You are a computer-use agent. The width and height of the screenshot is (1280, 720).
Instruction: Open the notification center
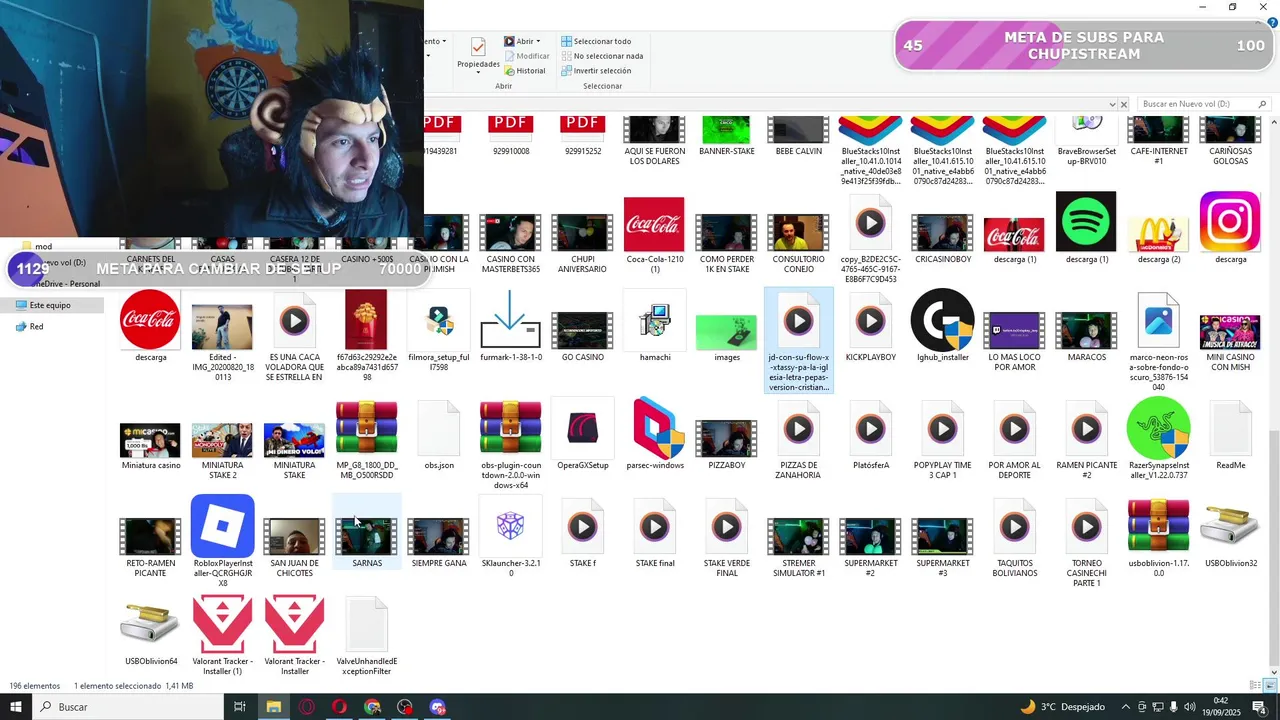[1259, 707]
